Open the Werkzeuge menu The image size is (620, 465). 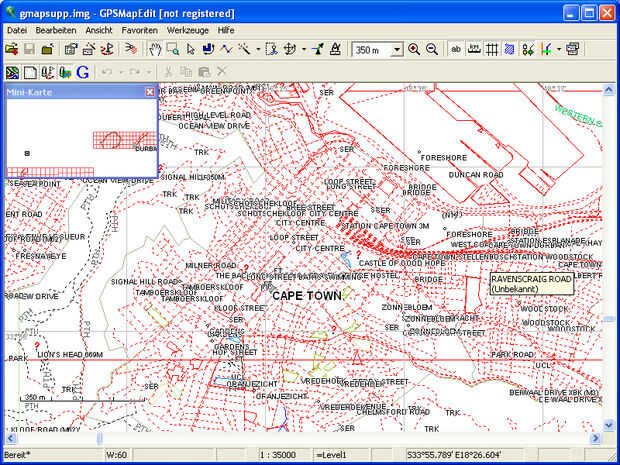pyautogui.click(x=188, y=31)
